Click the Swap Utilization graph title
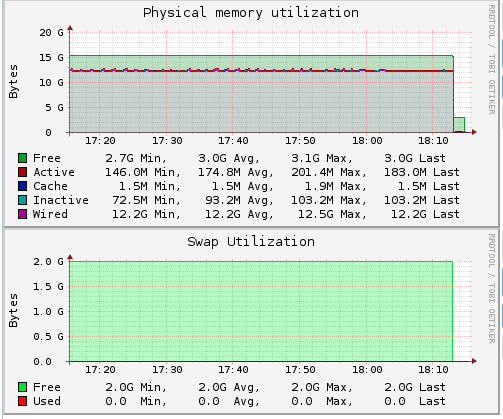Image resolution: width=503 pixels, height=419 pixels. pyautogui.click(x=251, y=242)
